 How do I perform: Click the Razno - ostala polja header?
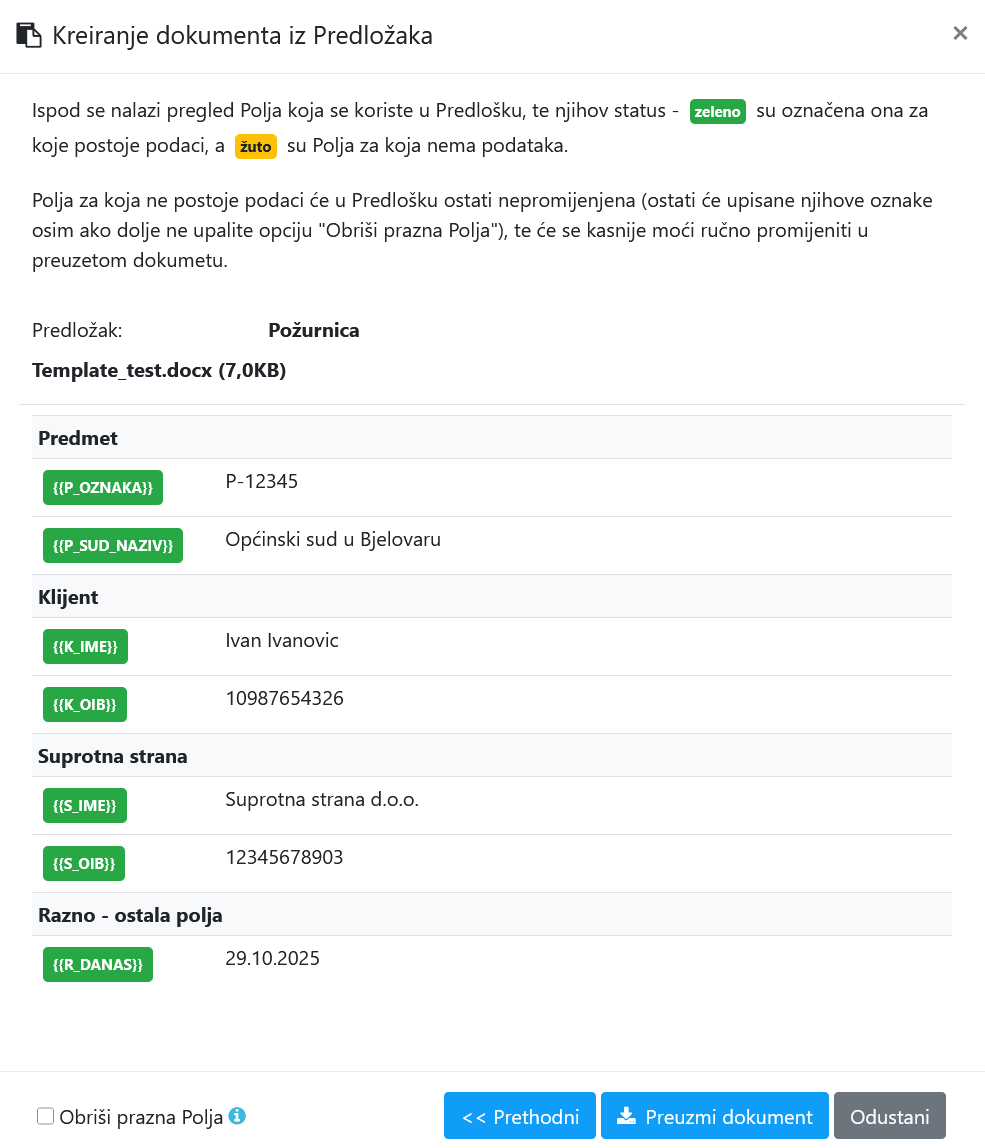pos(130,915)
